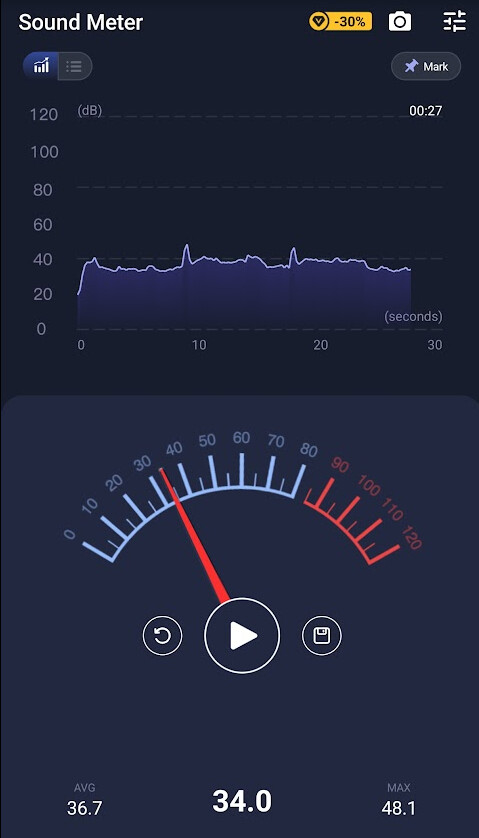Save the recording with the floppy disk icon

[x=321, y=635]
